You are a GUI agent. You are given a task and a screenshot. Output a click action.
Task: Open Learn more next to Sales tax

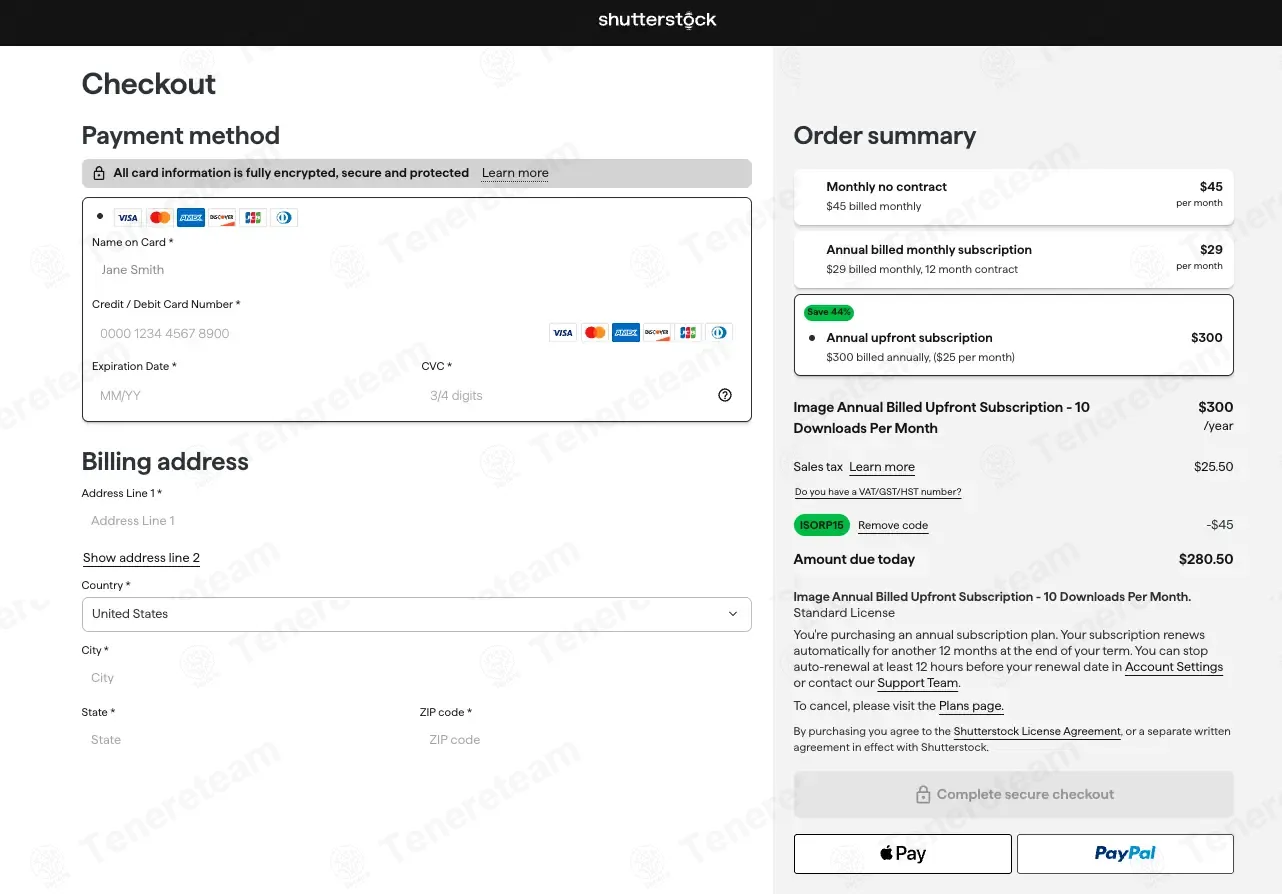pos(882,467)
